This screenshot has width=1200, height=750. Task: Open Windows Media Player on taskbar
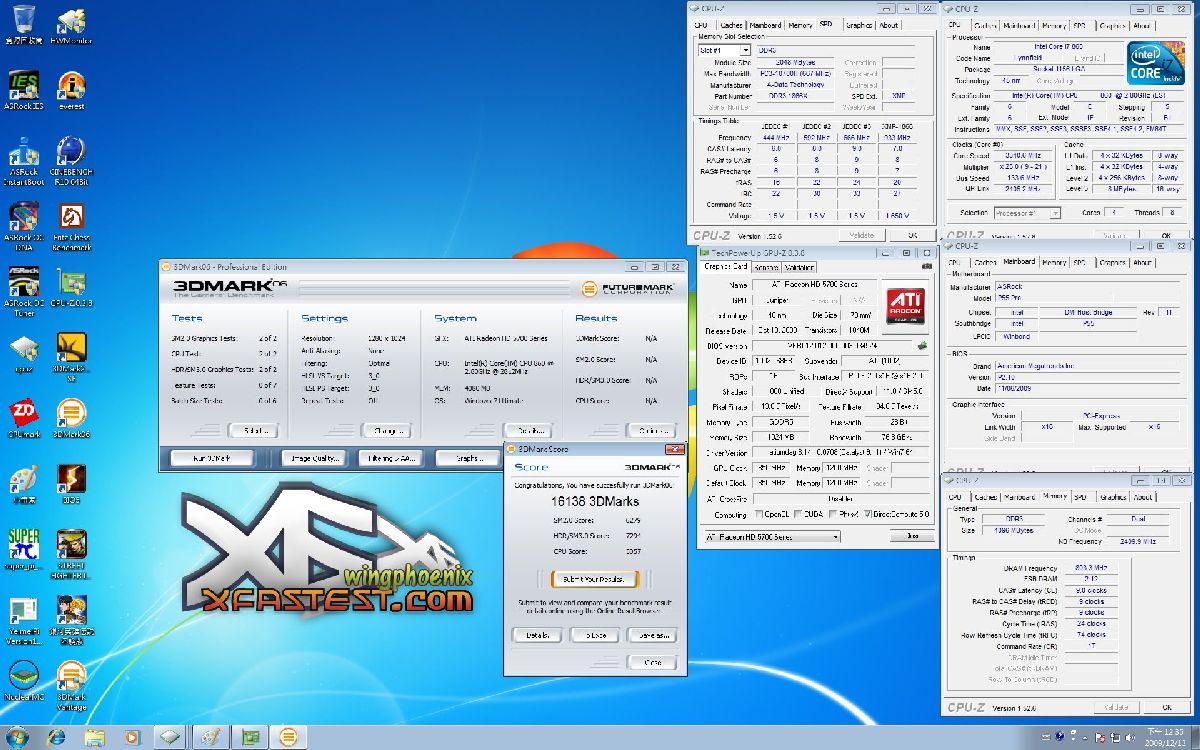131,737
